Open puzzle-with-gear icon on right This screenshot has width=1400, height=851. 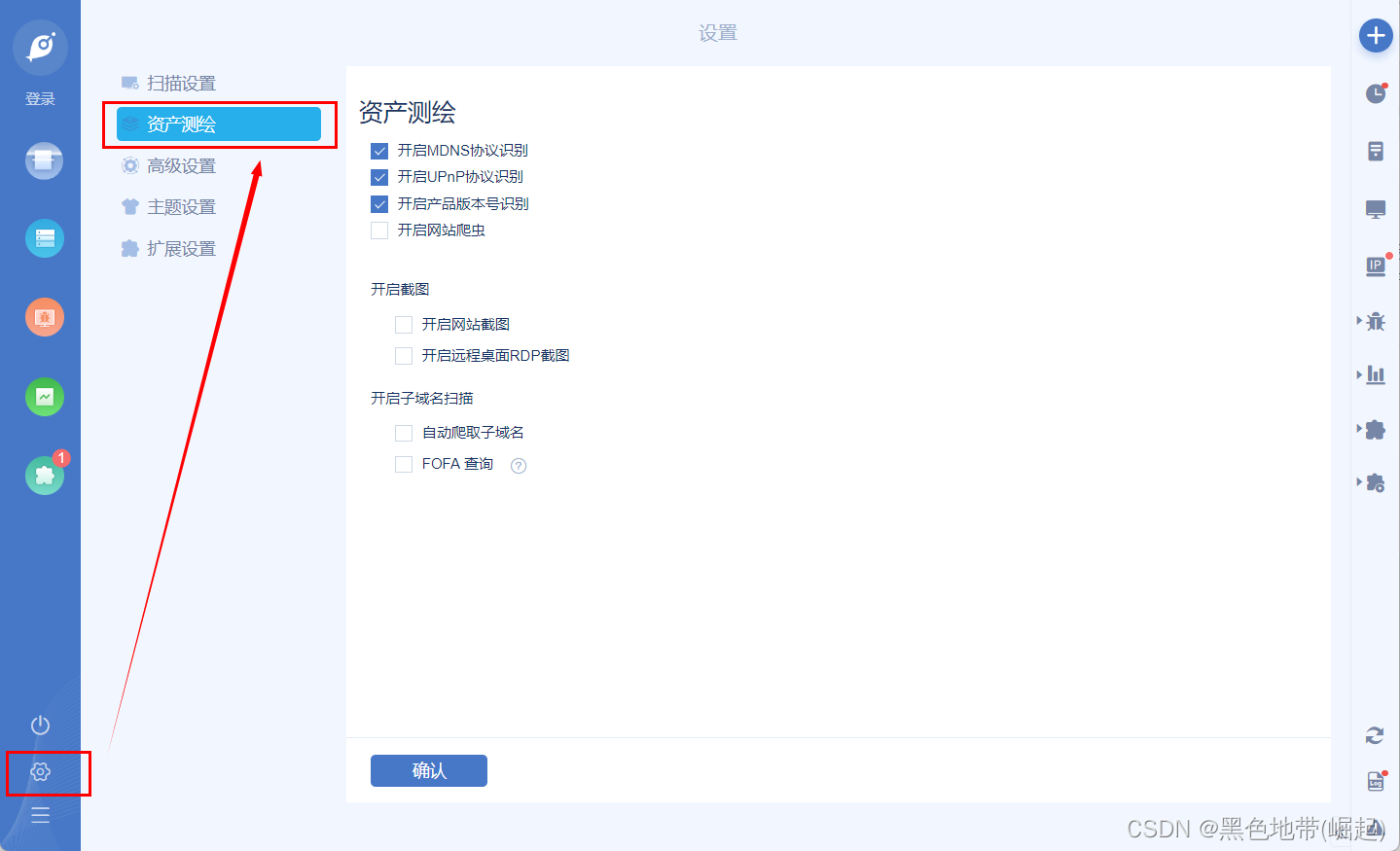pyautogui.click(x=1376, y=482)
